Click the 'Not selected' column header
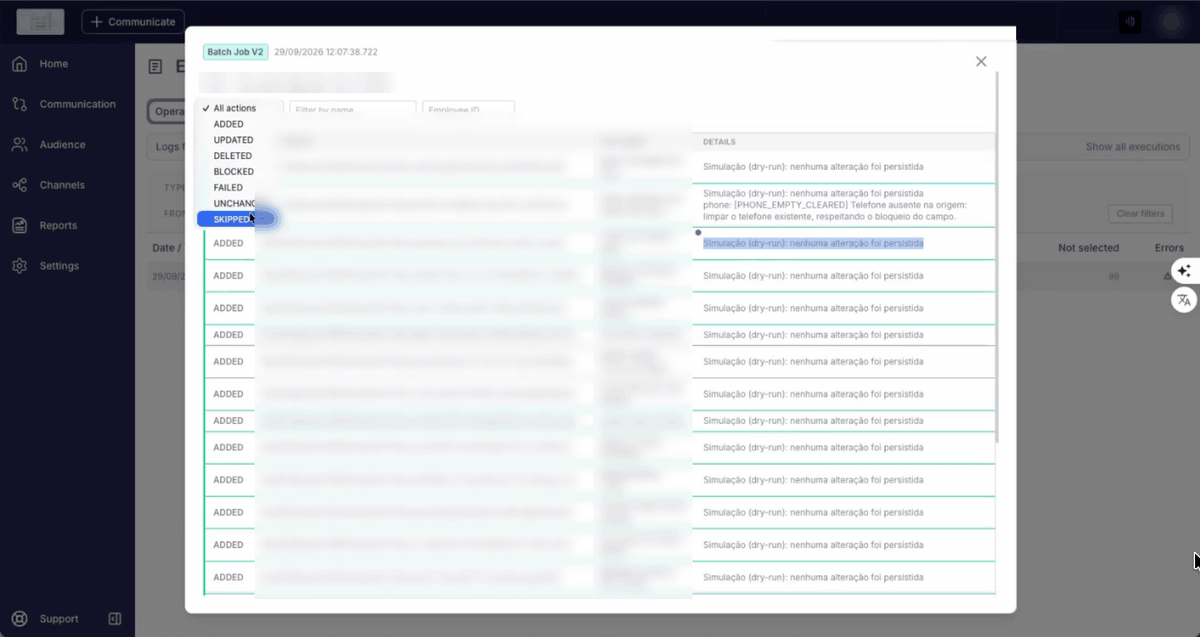 [1089, 248]
